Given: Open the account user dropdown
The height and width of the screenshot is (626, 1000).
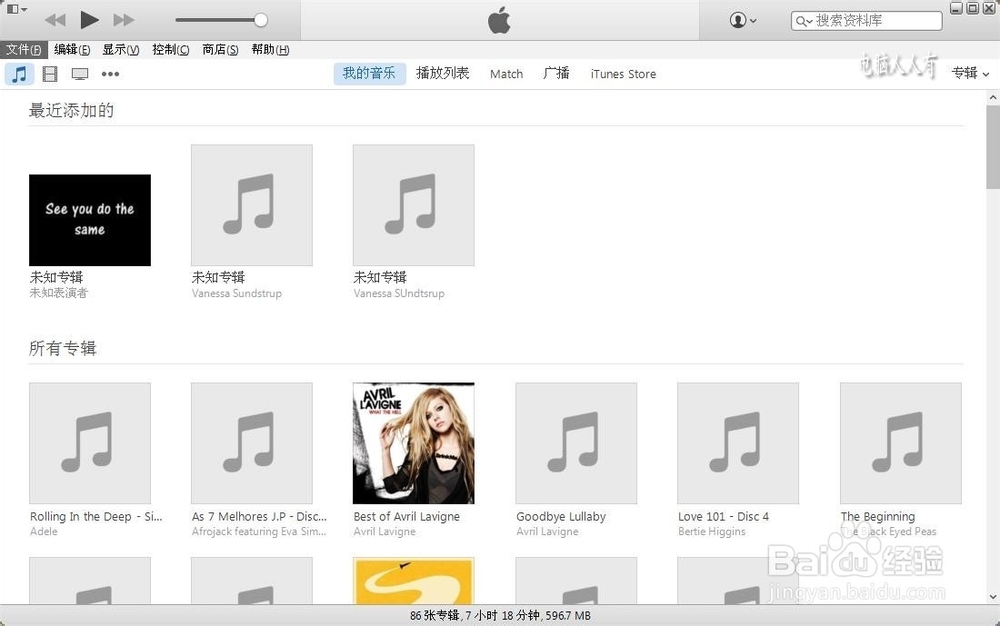Looking at the screenshot, I should point(743,20).
